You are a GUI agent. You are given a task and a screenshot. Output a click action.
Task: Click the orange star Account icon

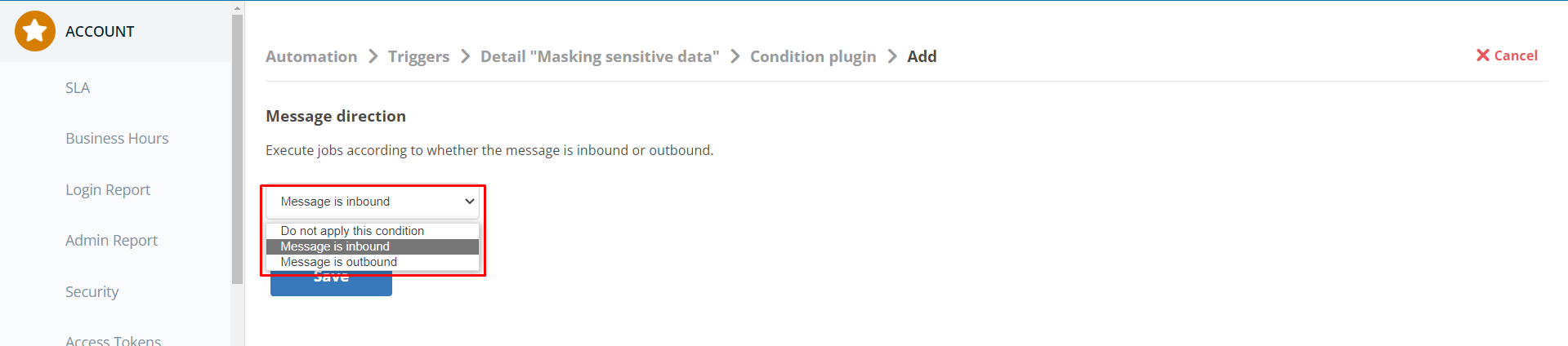pos(35,31)
